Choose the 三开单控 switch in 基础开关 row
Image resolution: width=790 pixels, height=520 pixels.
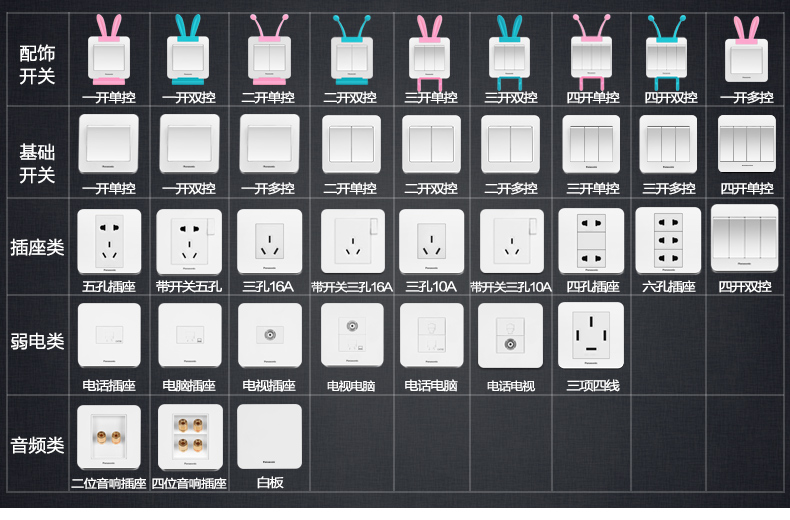(x=591, y=145)
